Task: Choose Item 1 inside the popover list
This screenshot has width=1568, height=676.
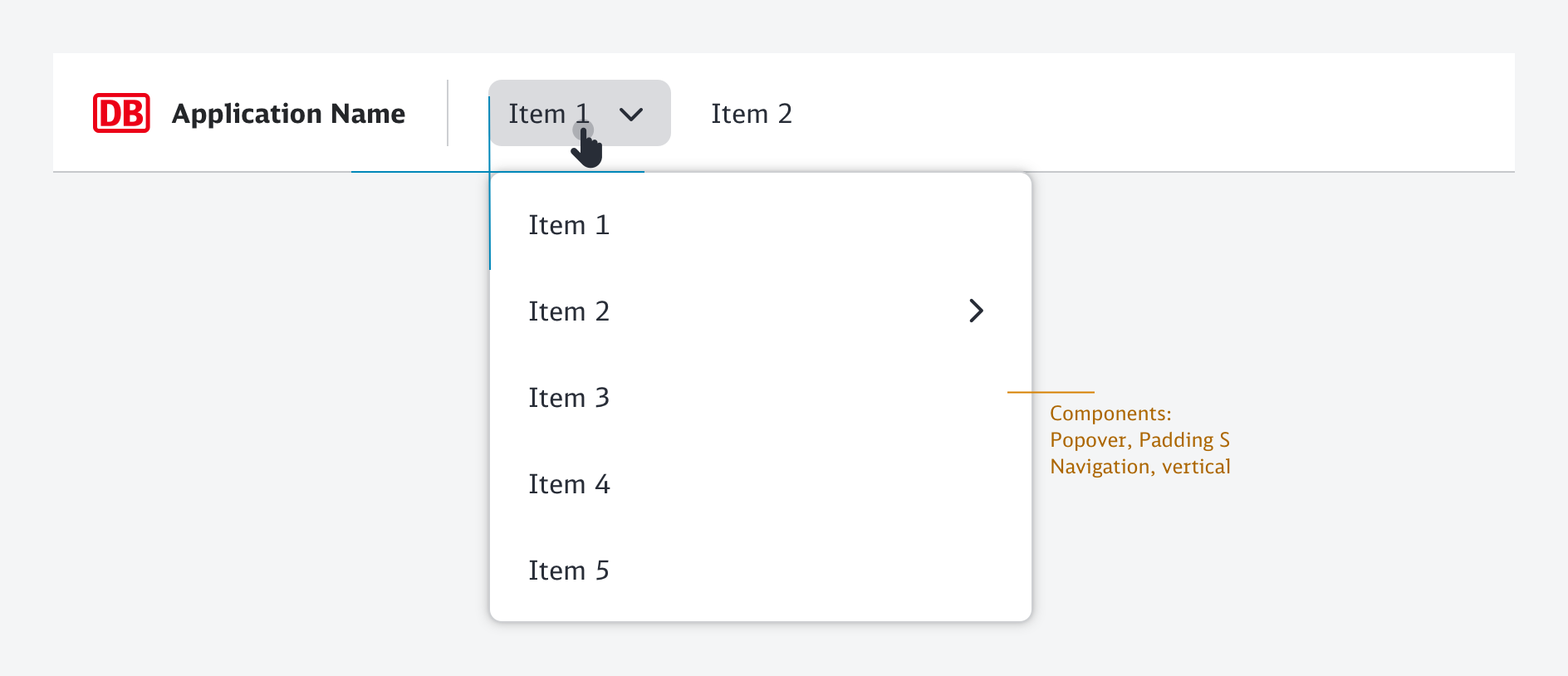Action: [x=569, y=225]
